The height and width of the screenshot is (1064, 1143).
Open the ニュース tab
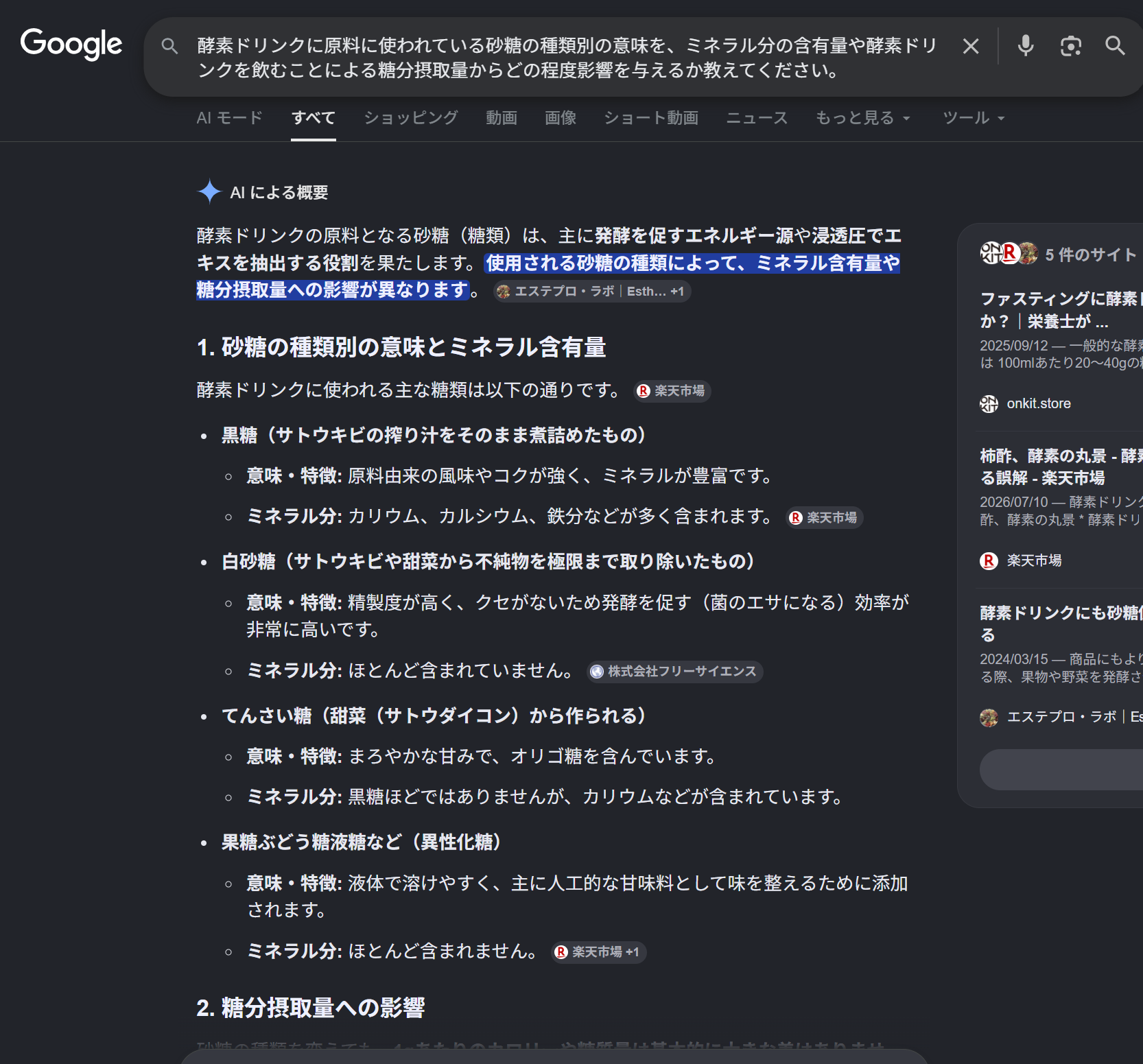(756, 118)
